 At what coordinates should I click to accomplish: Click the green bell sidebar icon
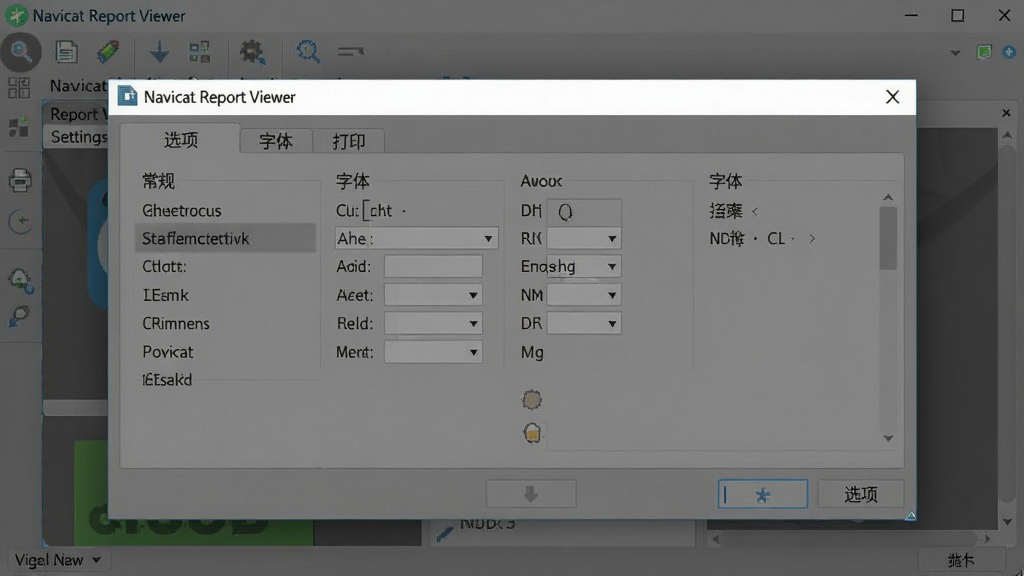[x=20, y=280]
